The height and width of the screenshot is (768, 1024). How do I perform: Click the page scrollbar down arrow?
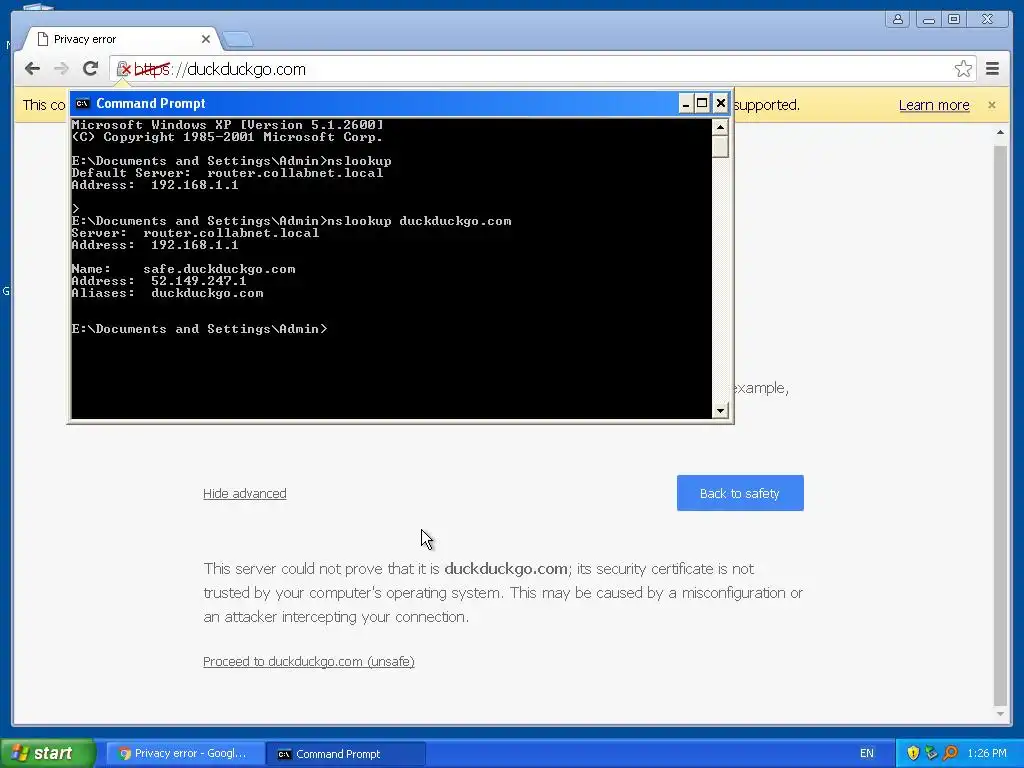point(1000,714)
